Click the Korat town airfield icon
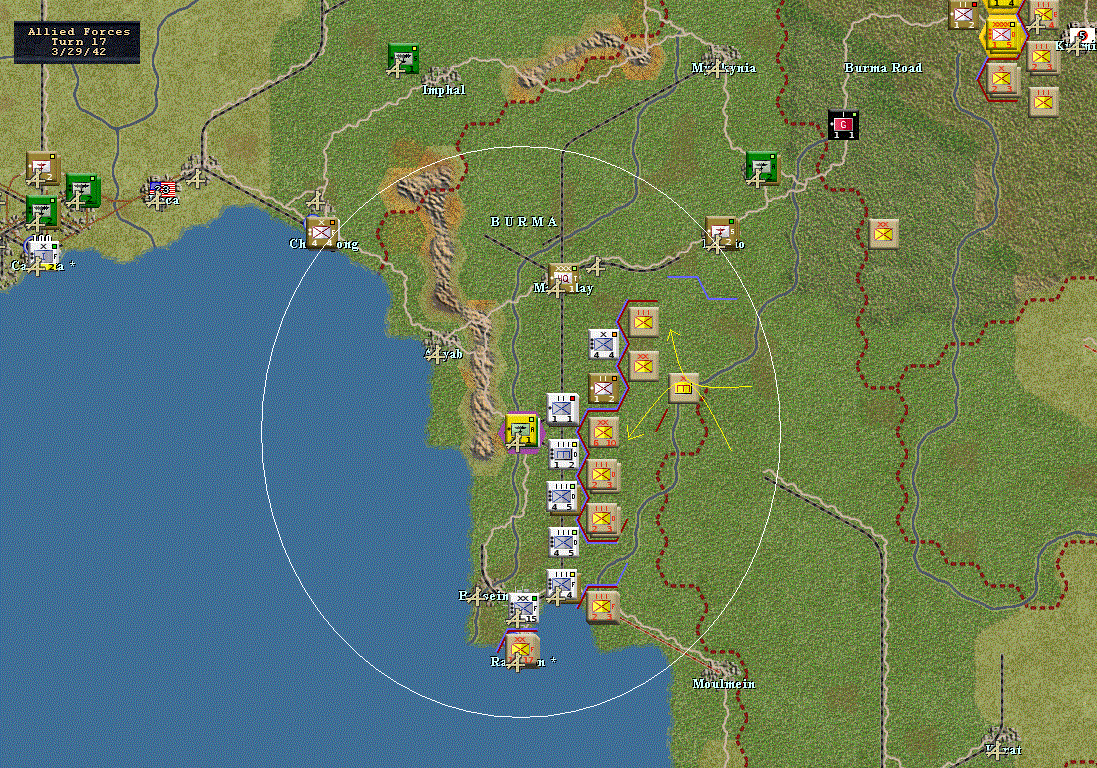Viewport: 1097px width, 768px height. [996, 751]
